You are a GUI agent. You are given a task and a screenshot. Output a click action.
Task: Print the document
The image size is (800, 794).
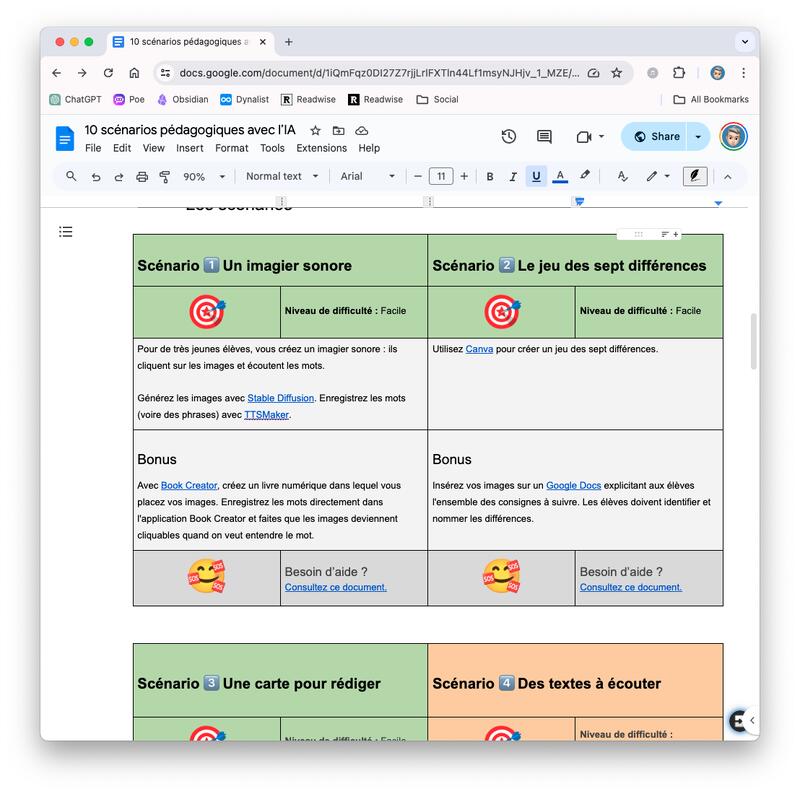point(142,177)
